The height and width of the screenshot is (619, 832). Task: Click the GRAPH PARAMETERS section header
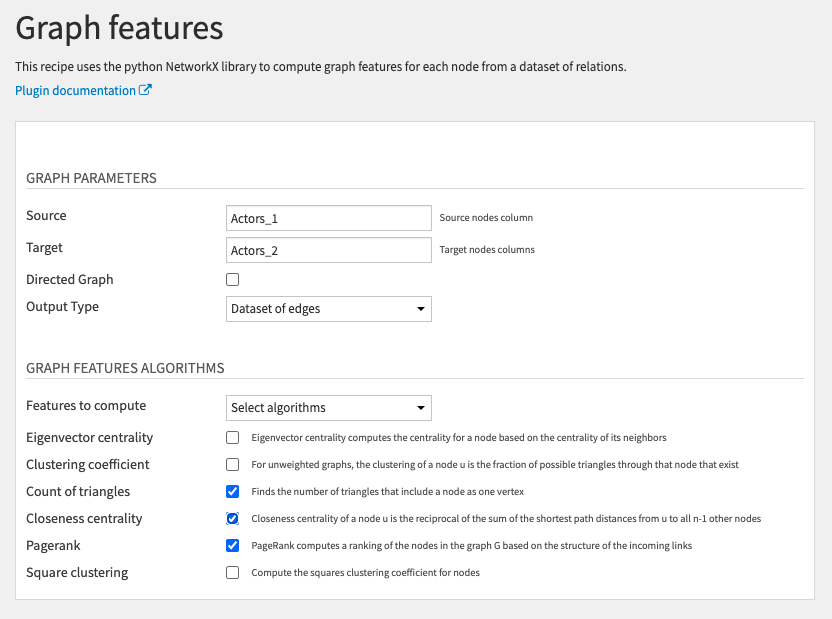click(x=91, y=178)
